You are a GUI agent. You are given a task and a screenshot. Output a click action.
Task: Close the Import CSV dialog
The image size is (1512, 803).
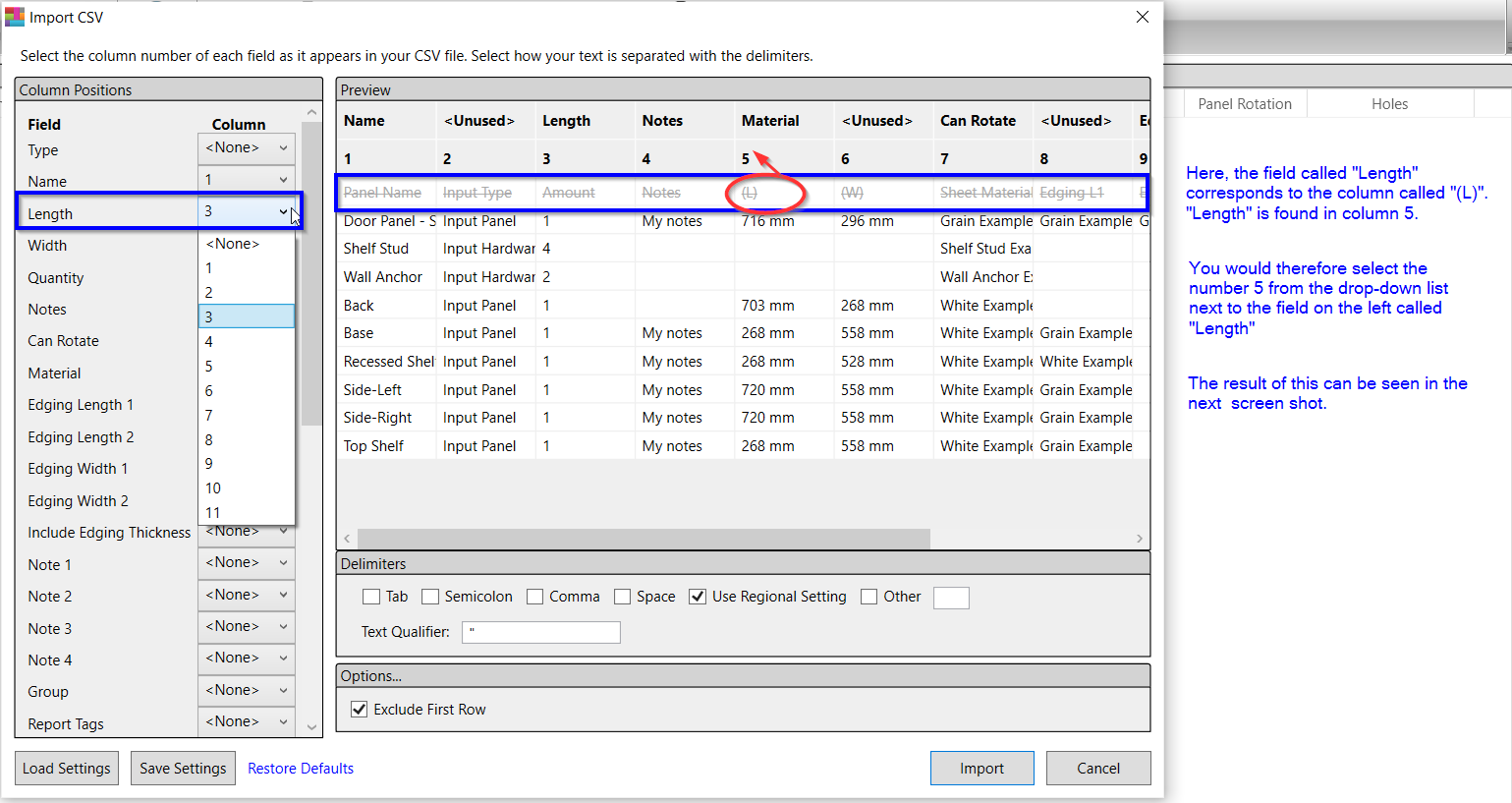click(x=1142, y=17)
